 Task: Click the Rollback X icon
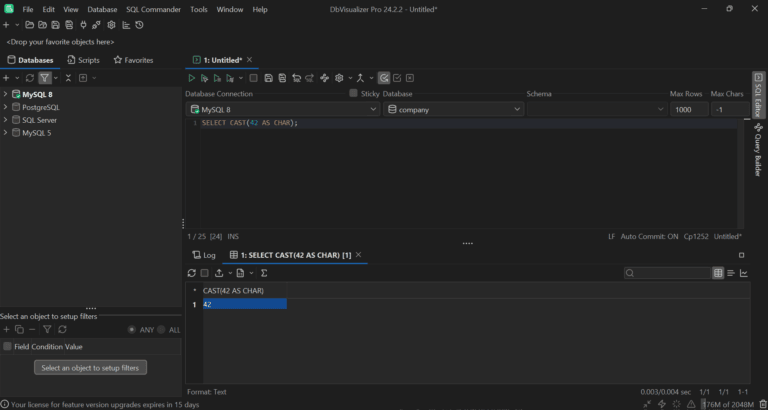410,78
